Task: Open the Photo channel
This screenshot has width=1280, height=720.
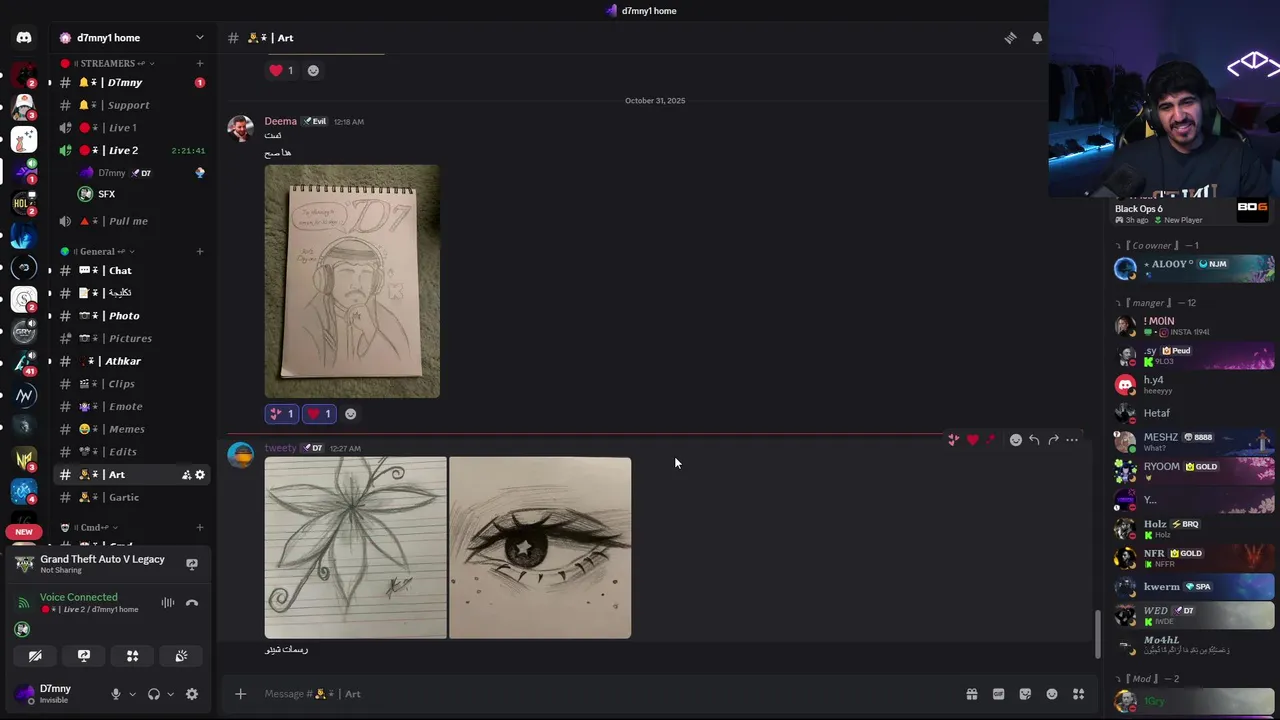Action: [131, 316]
